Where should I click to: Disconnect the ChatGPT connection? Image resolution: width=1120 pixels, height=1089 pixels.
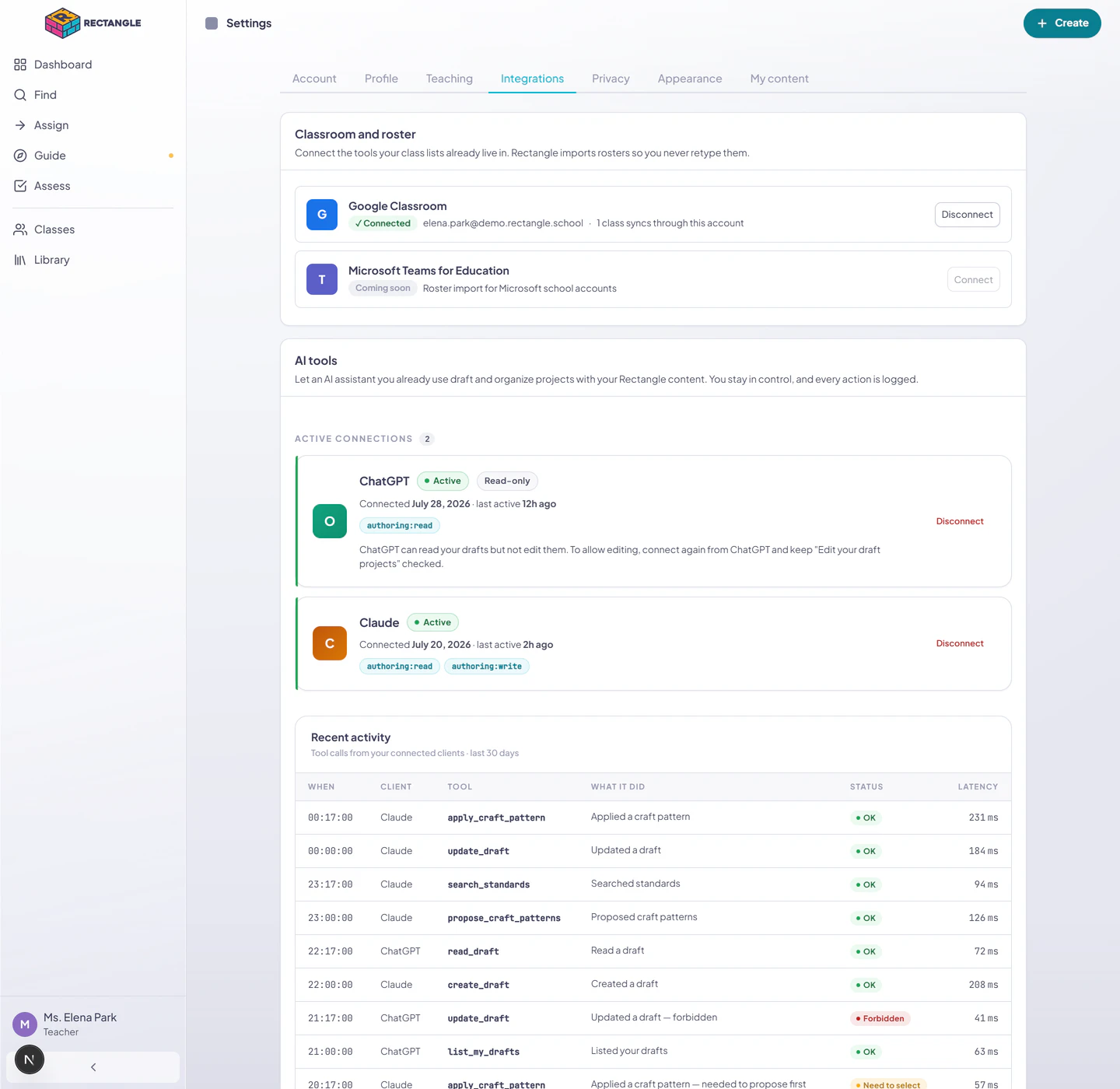[960, 521]
